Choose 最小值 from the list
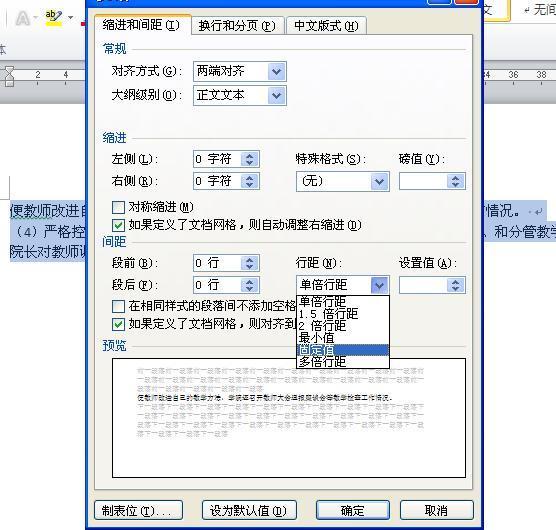556x530 pixels. 343,338
